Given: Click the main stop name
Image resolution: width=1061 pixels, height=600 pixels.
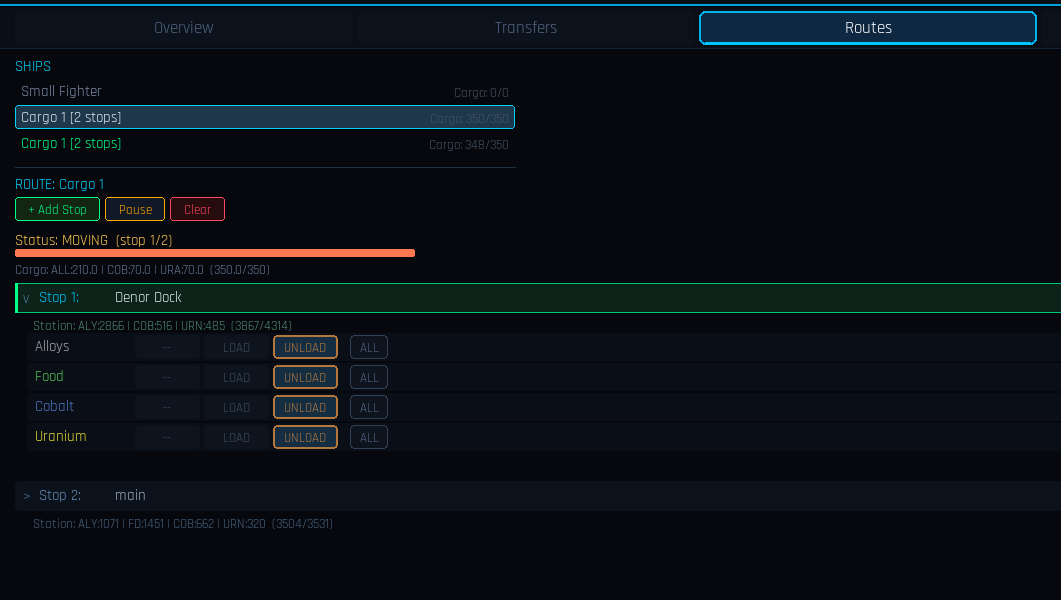Looking at the screenshot, I should click(130, 495).
